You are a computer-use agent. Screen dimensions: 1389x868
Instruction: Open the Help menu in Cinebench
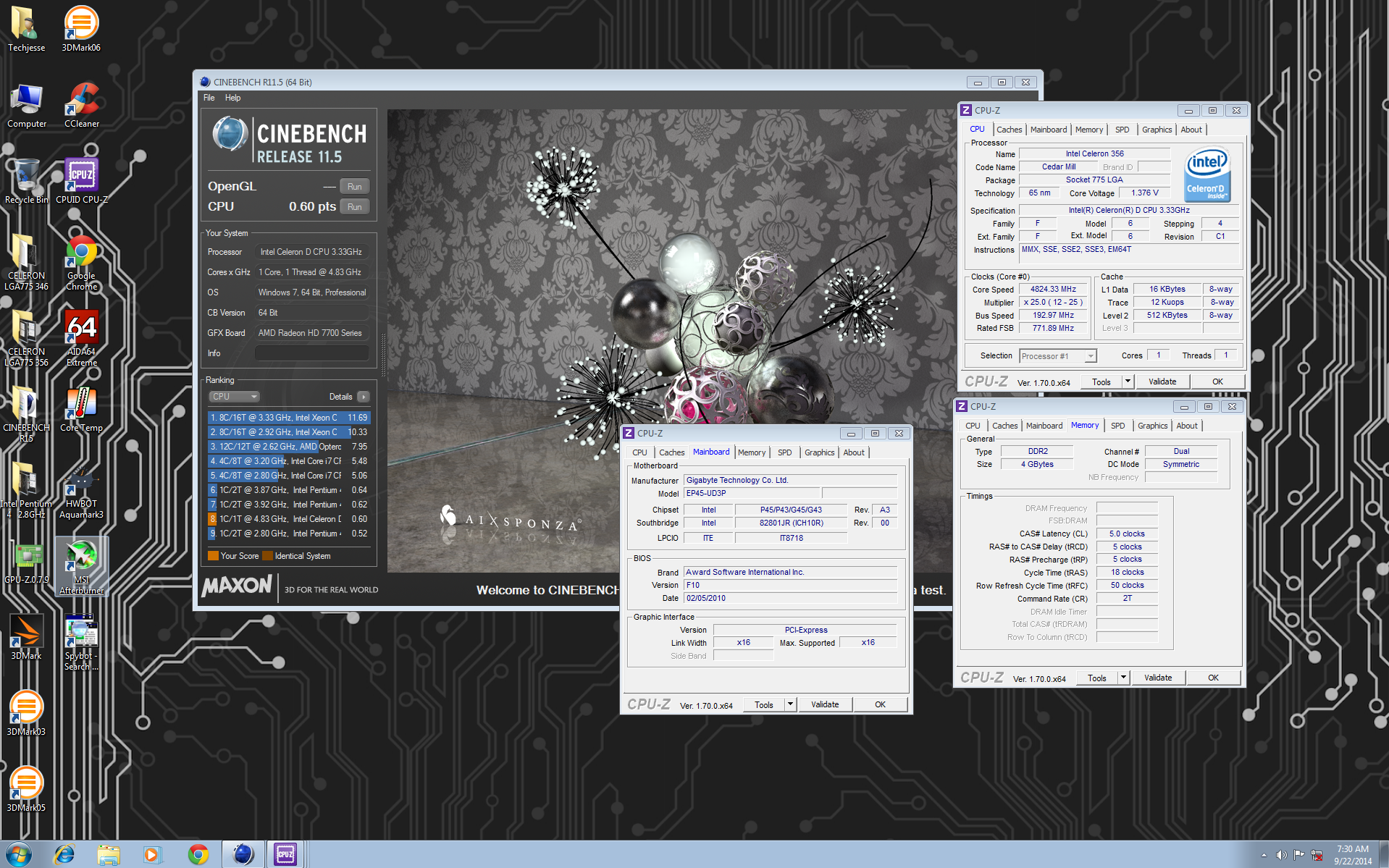pyautogui.click(x=232, y=98)
